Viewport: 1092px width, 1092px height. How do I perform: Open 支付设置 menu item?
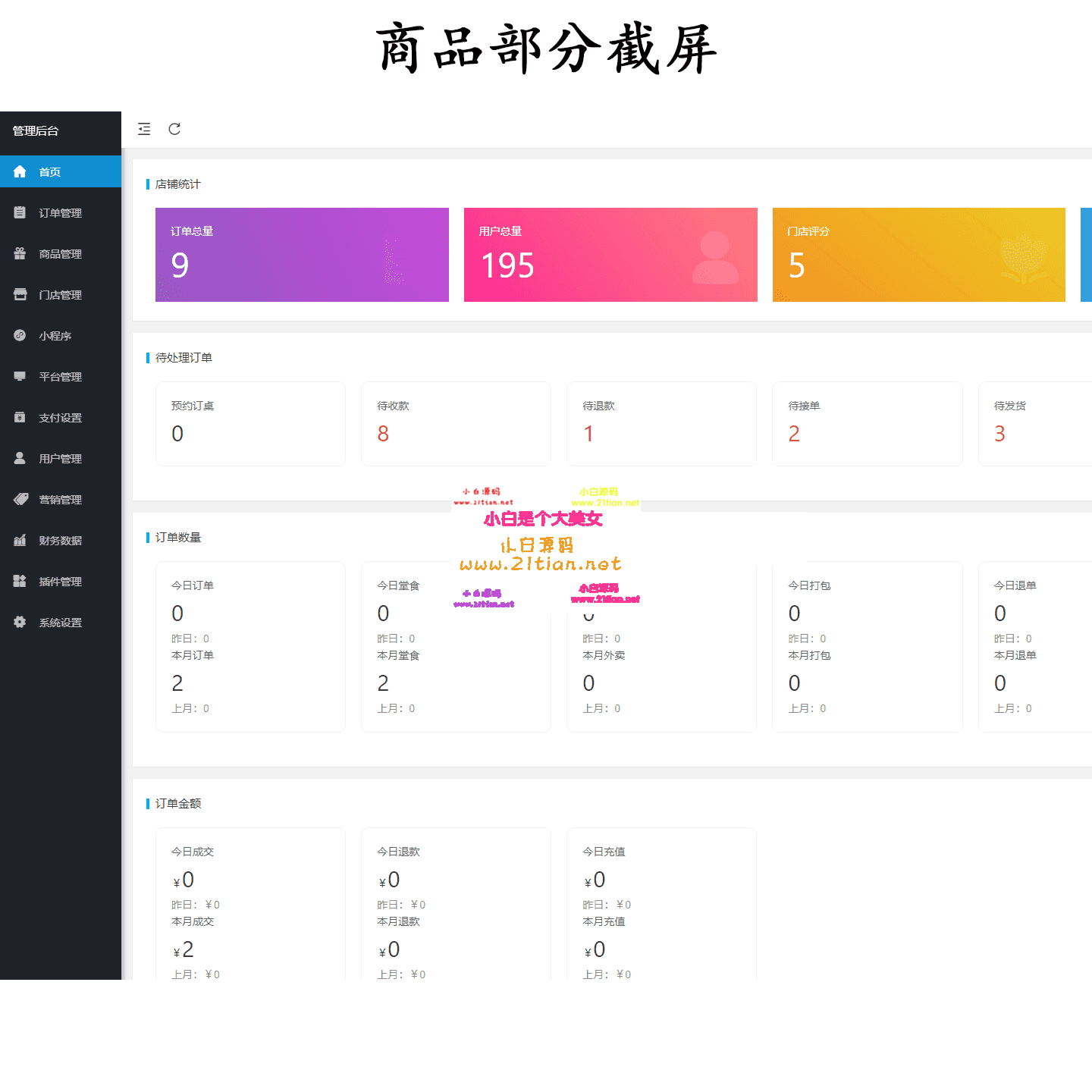click(60, 418)
